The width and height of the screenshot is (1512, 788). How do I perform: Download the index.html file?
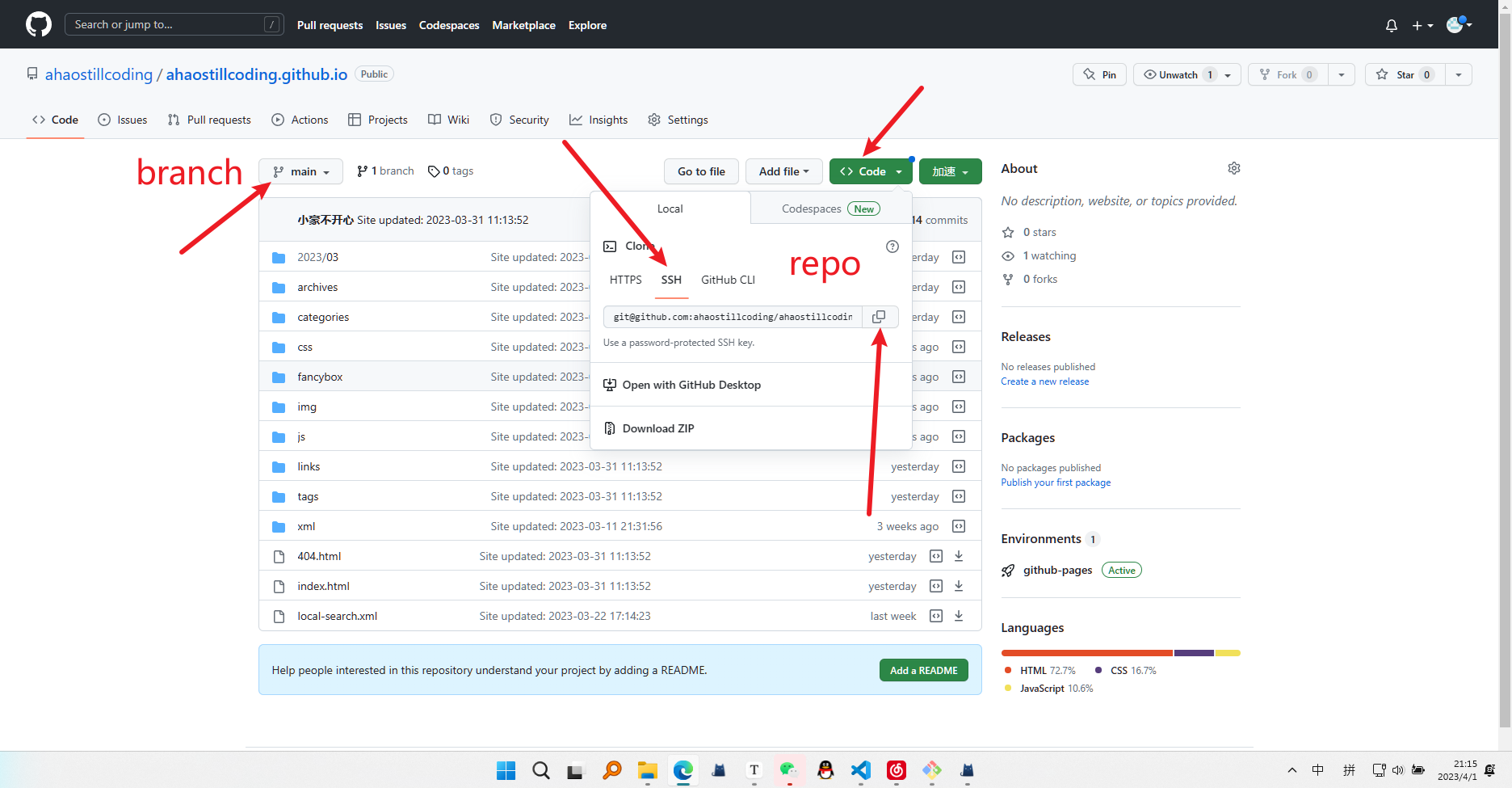[959, 586]
